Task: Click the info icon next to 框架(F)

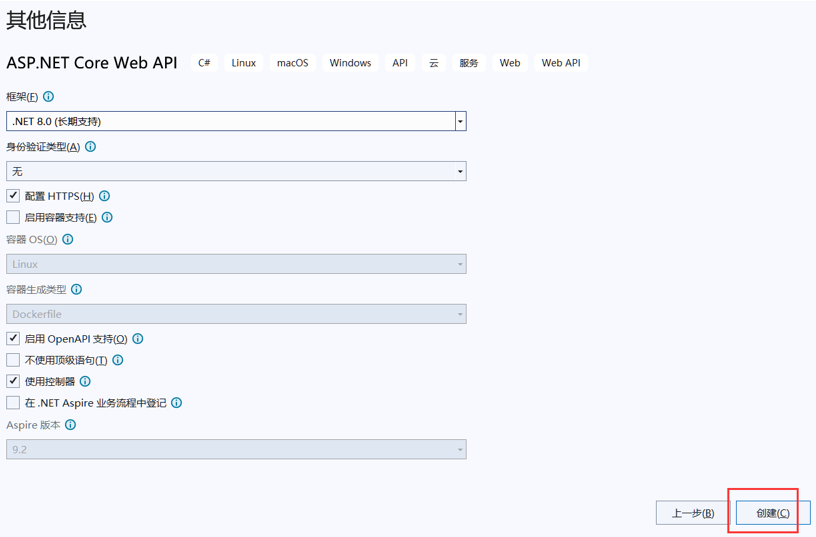Action: coord(48,96)
